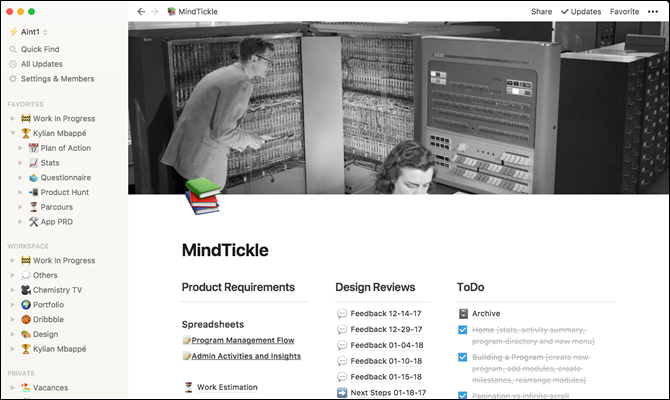Open the three-dot page options menu
The width and height of the screenshot is (670, 400).
coord(652,12)
